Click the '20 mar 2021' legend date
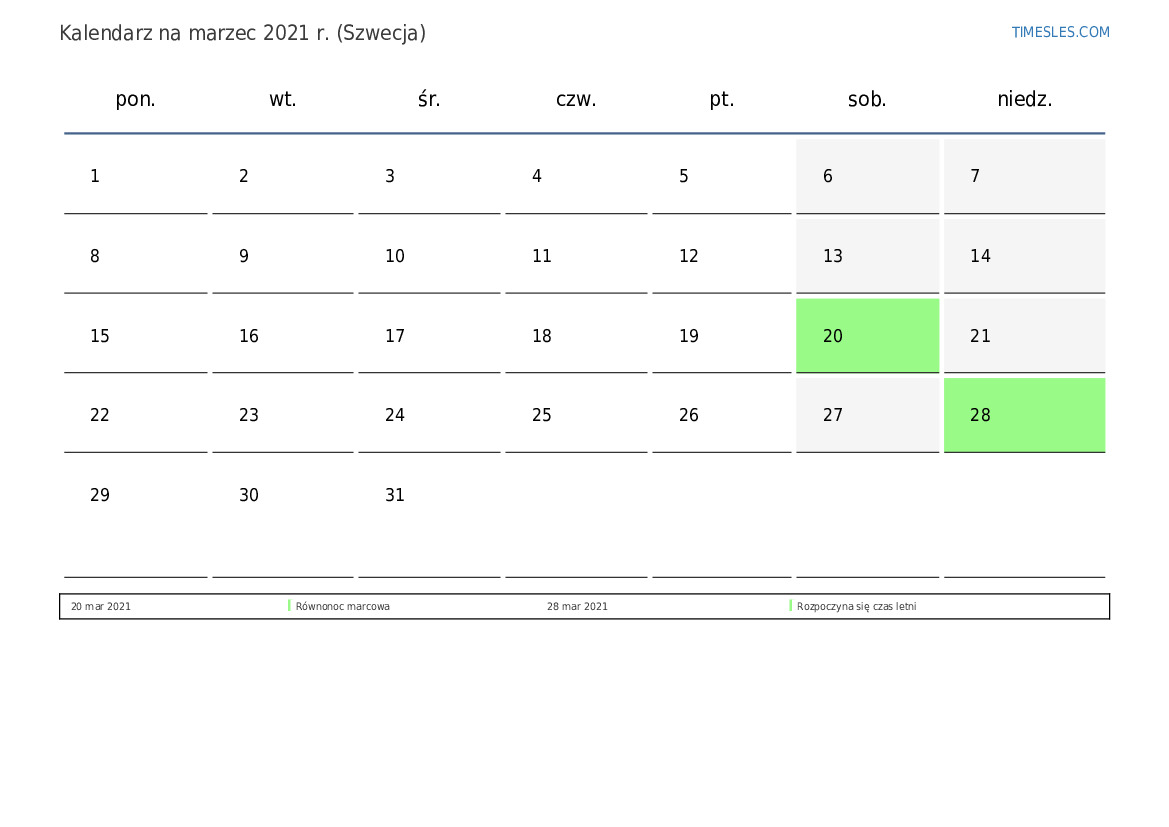This screenshot has width=1169, height=827. tap(101, 606)
